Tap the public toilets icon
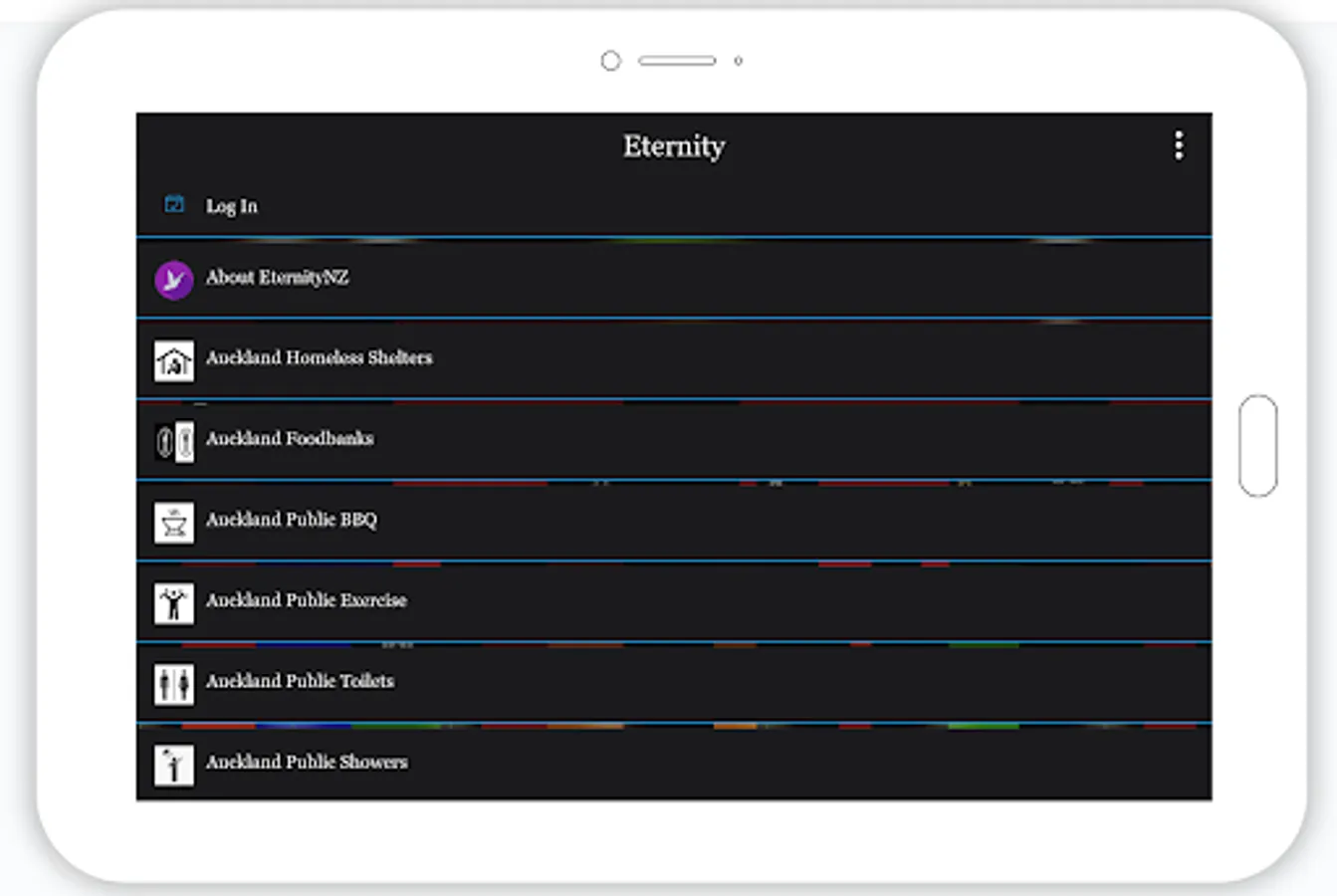 pos(173,684)
